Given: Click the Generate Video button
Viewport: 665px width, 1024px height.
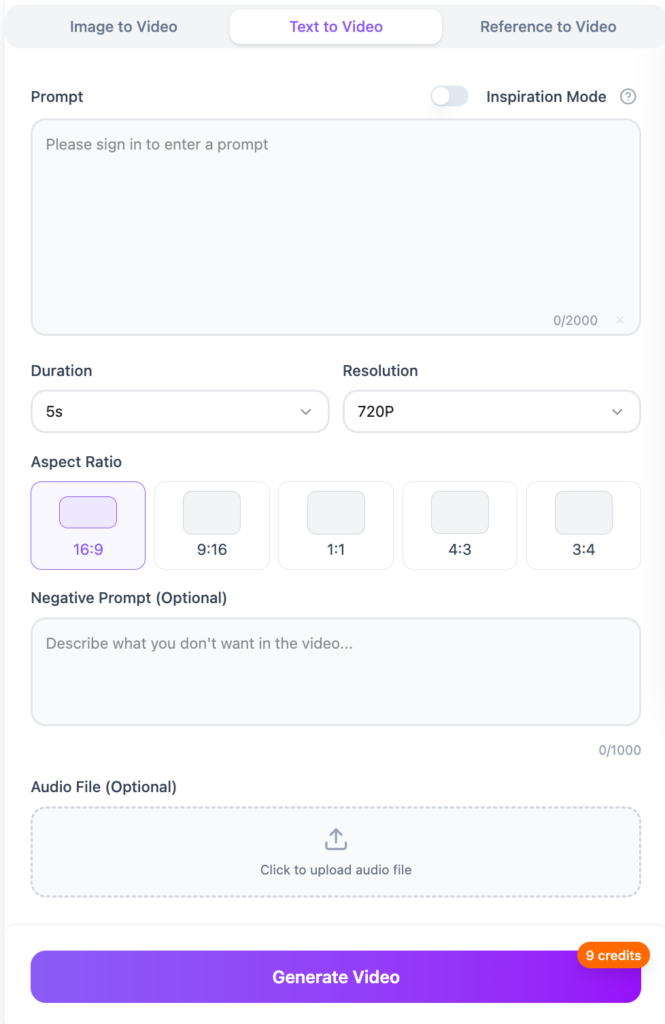Looking at the screenshot, I should 336,976.
